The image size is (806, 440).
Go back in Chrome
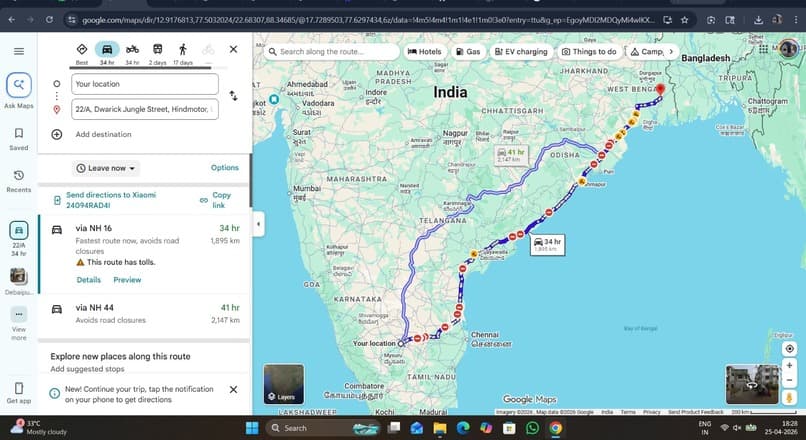(11, 20)
